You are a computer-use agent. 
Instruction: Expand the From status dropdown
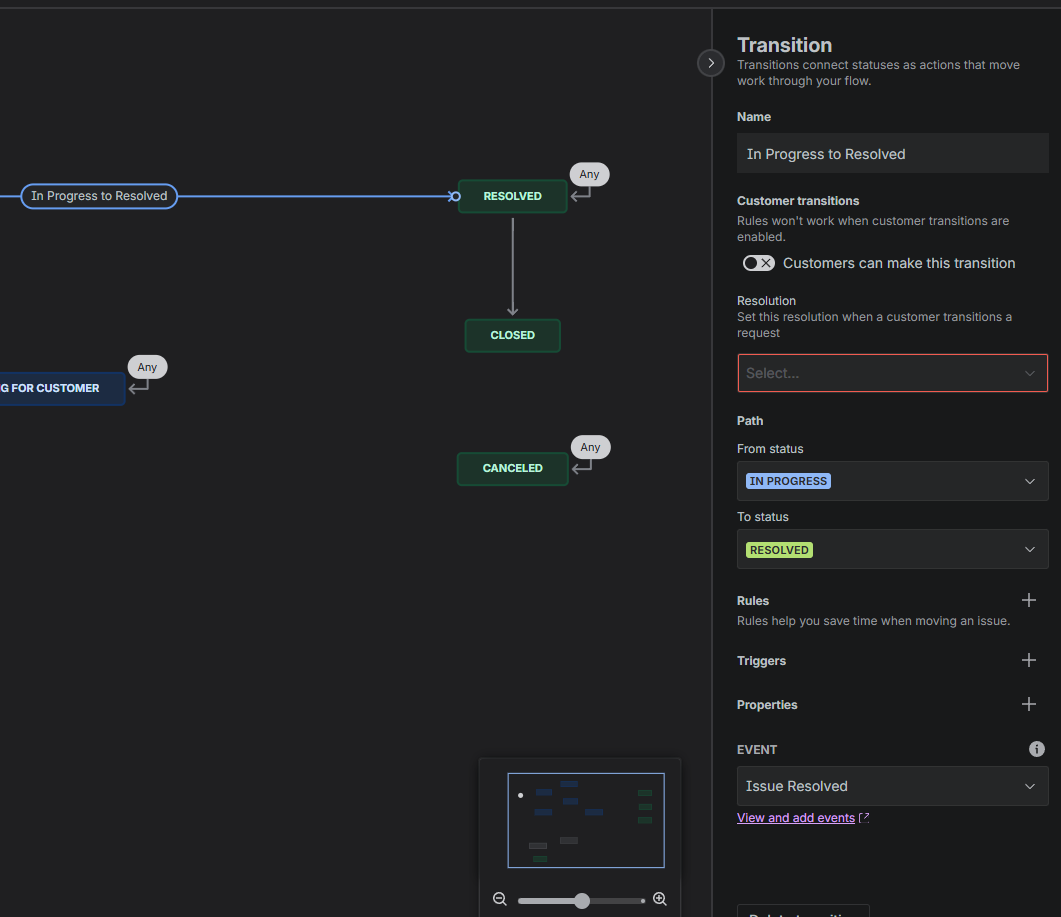point(893,481)
